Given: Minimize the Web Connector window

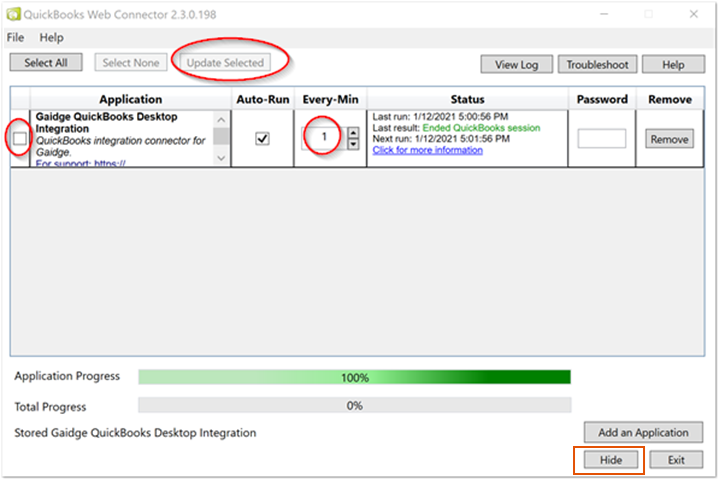Looking at the screenshot, I should [604, 14].
